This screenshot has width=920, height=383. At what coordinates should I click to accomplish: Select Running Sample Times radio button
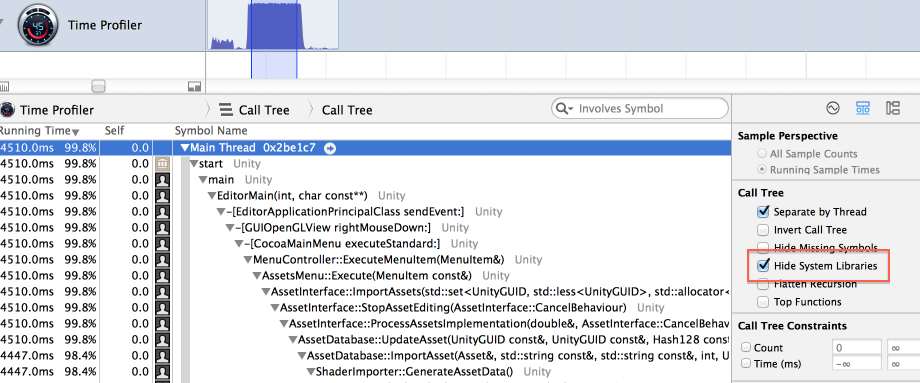pos(762,170)
